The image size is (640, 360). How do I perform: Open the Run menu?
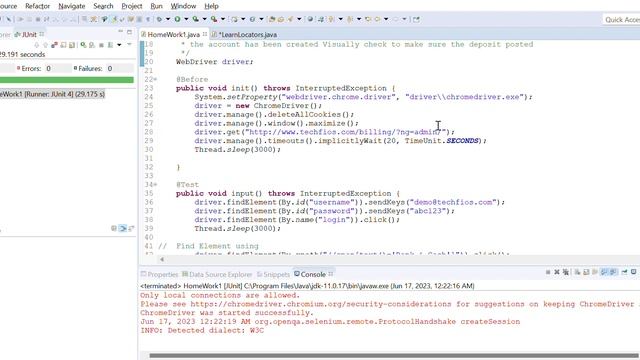click(156, 6)
